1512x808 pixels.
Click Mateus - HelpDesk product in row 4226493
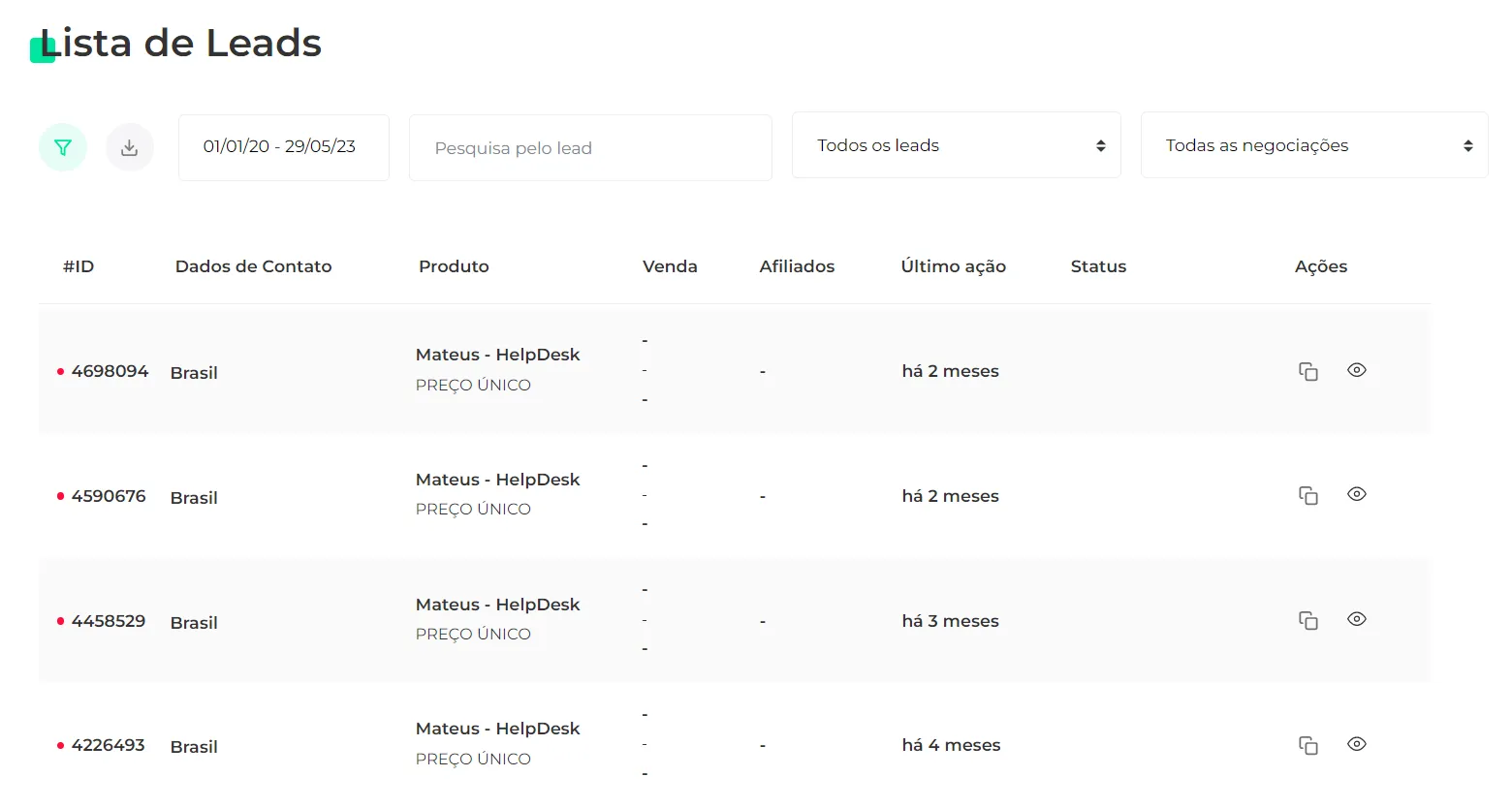(497, 729)
